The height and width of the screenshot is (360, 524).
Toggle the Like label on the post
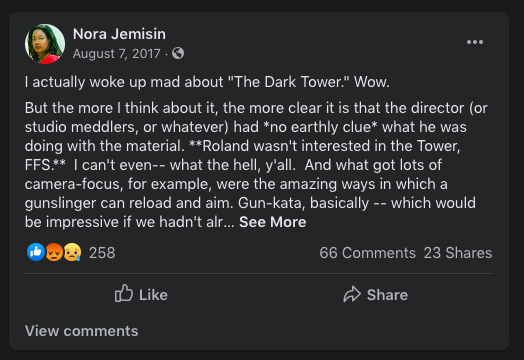click(153, 295)
